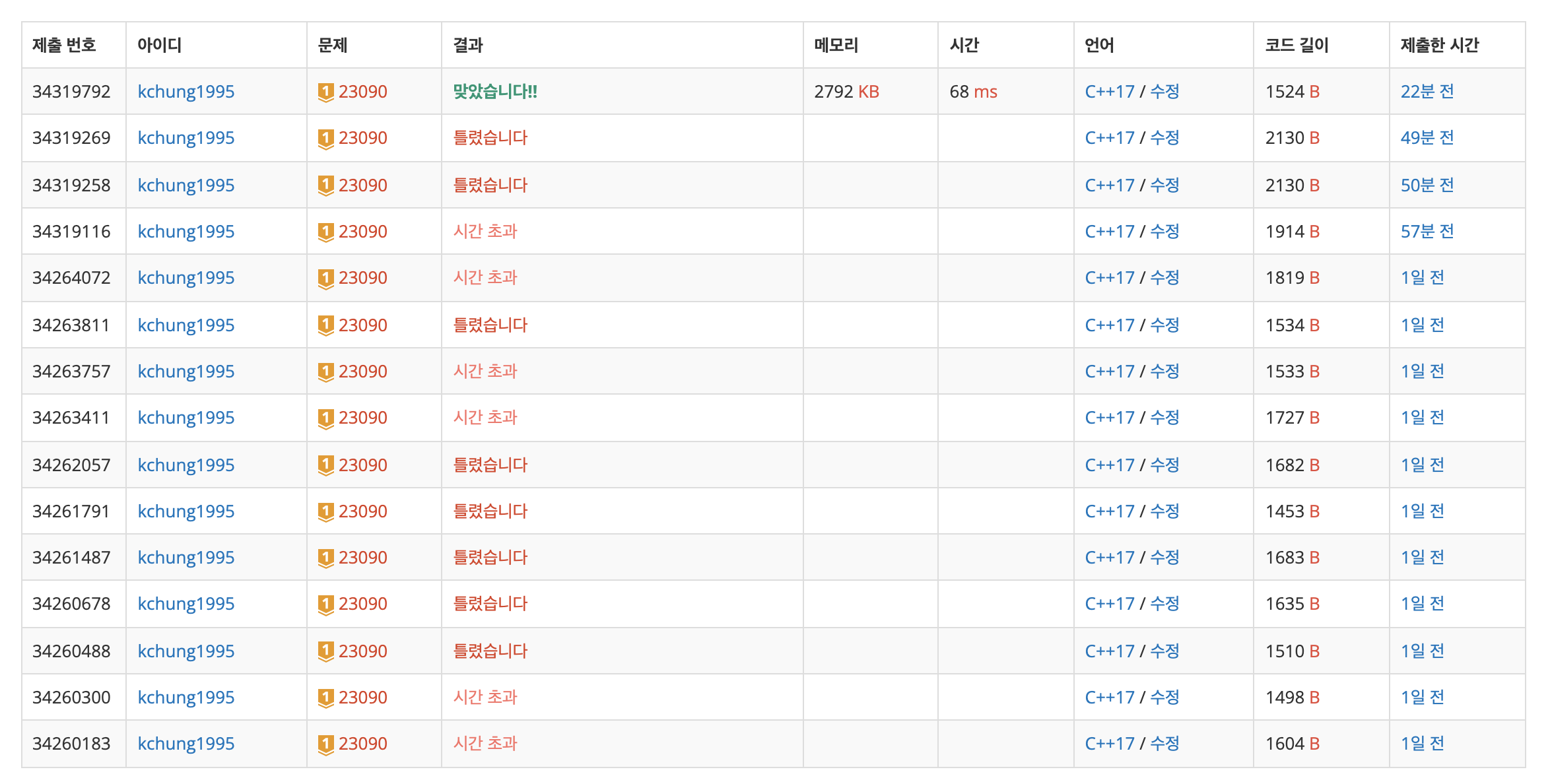Open kchung1995 profile in row 34261487

[185, 558]
